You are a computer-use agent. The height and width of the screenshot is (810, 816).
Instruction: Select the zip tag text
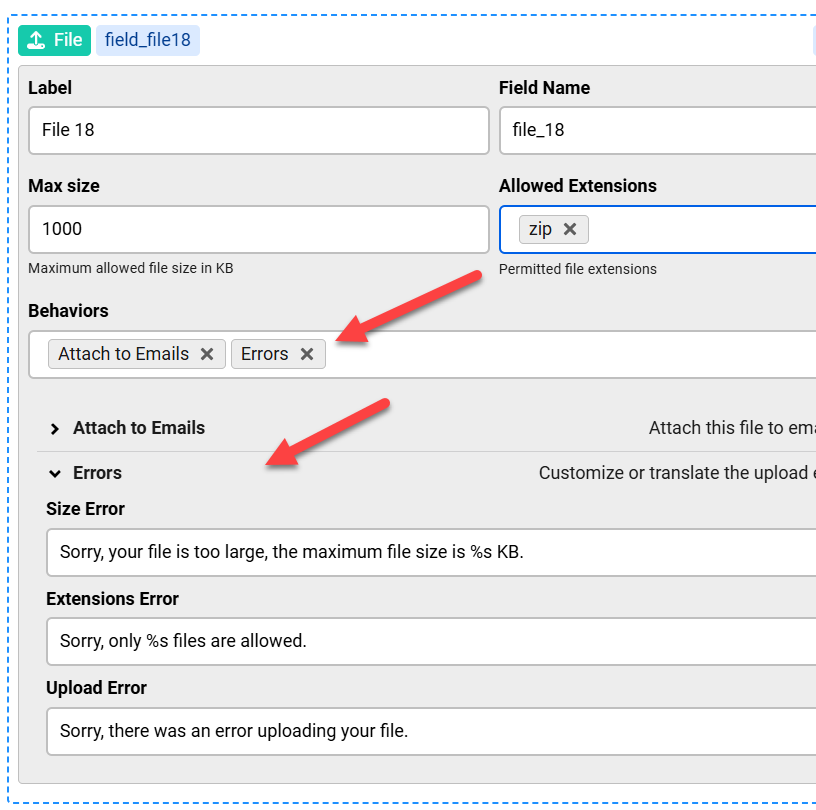(540, 229)
